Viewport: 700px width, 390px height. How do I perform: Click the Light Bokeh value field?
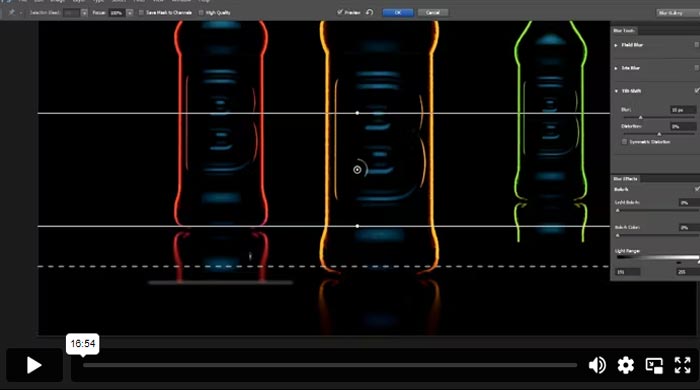pyautogui.click(x=688, y=203)
